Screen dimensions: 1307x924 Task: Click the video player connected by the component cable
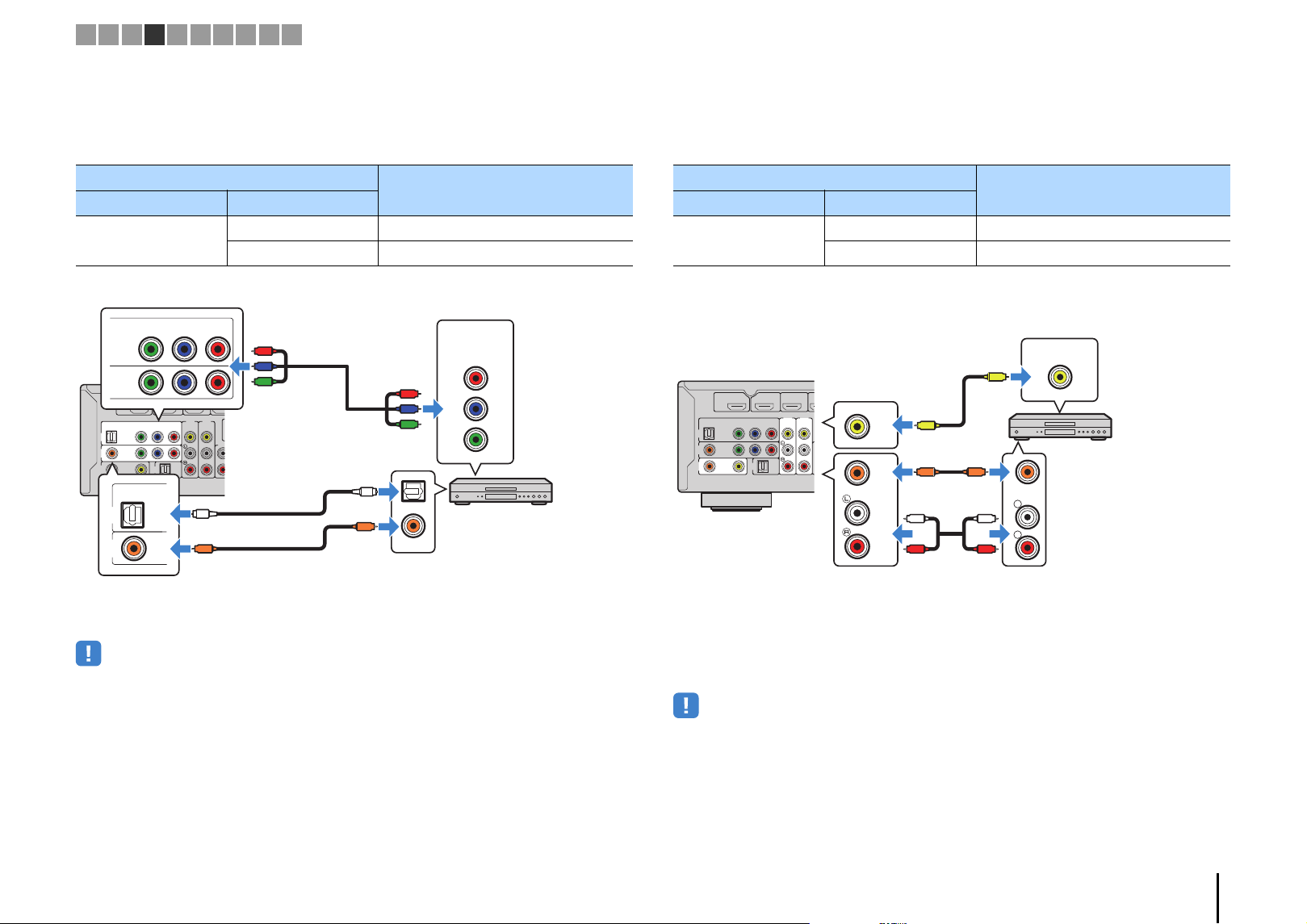501,491
